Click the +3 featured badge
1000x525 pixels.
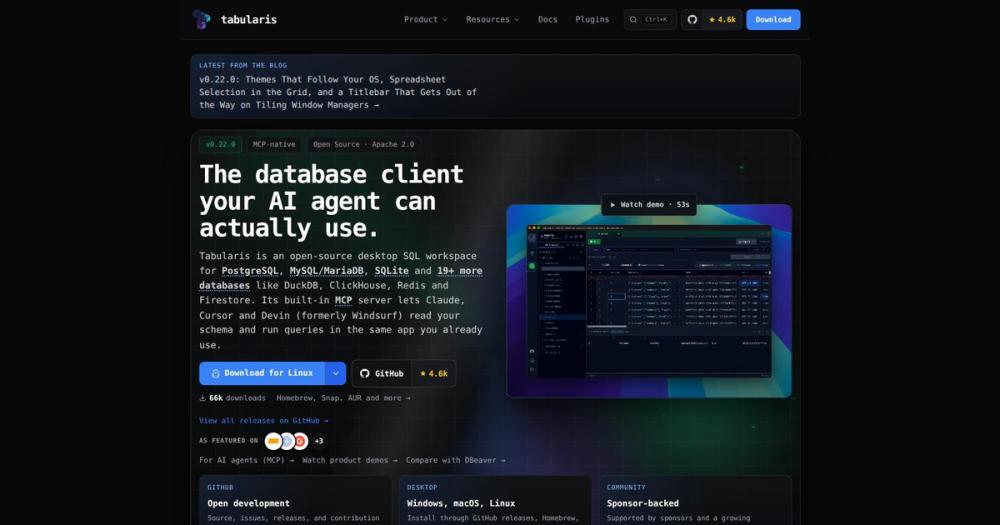[x=319, y=441]
